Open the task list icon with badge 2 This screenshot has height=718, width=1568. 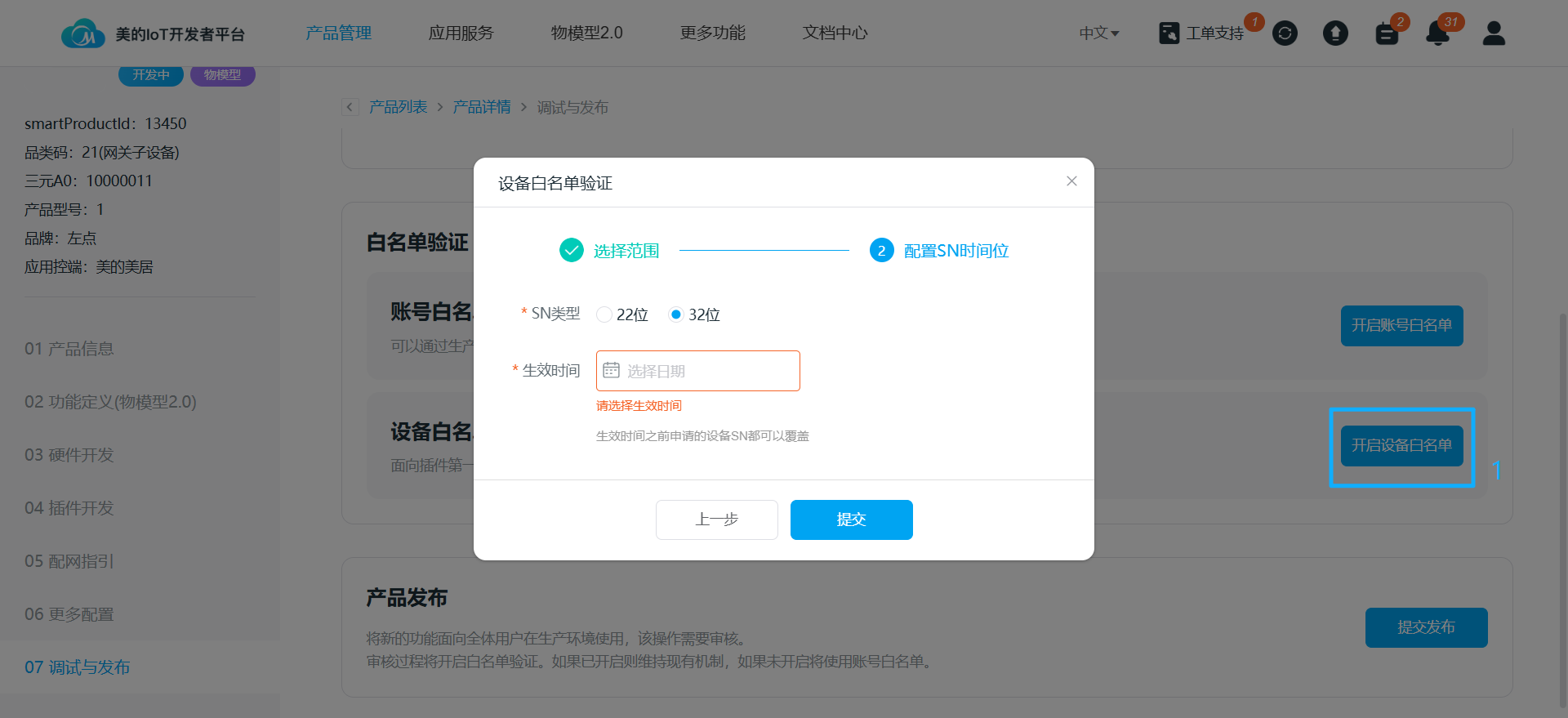[1387, 33]
